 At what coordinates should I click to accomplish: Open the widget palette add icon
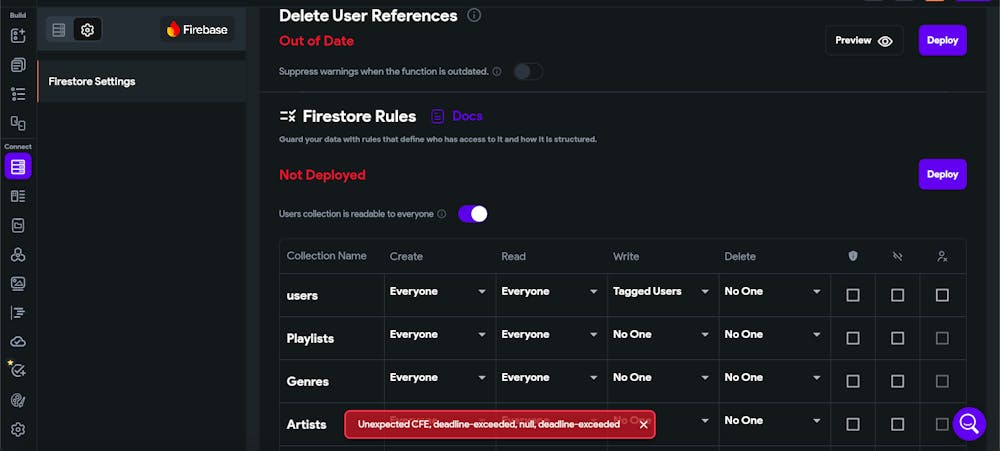click(18, 36)
